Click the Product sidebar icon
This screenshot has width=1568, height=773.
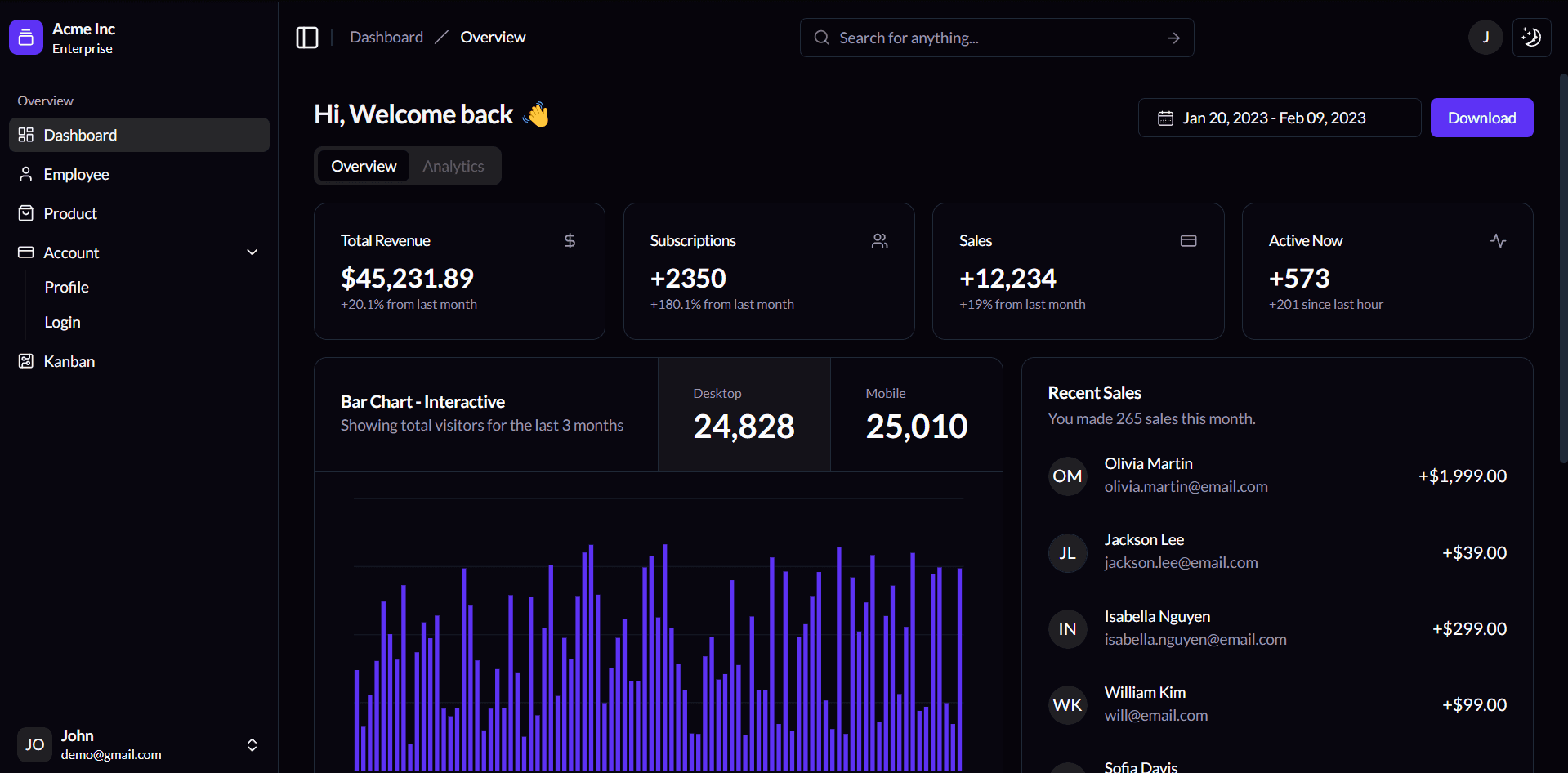[26, 213]
